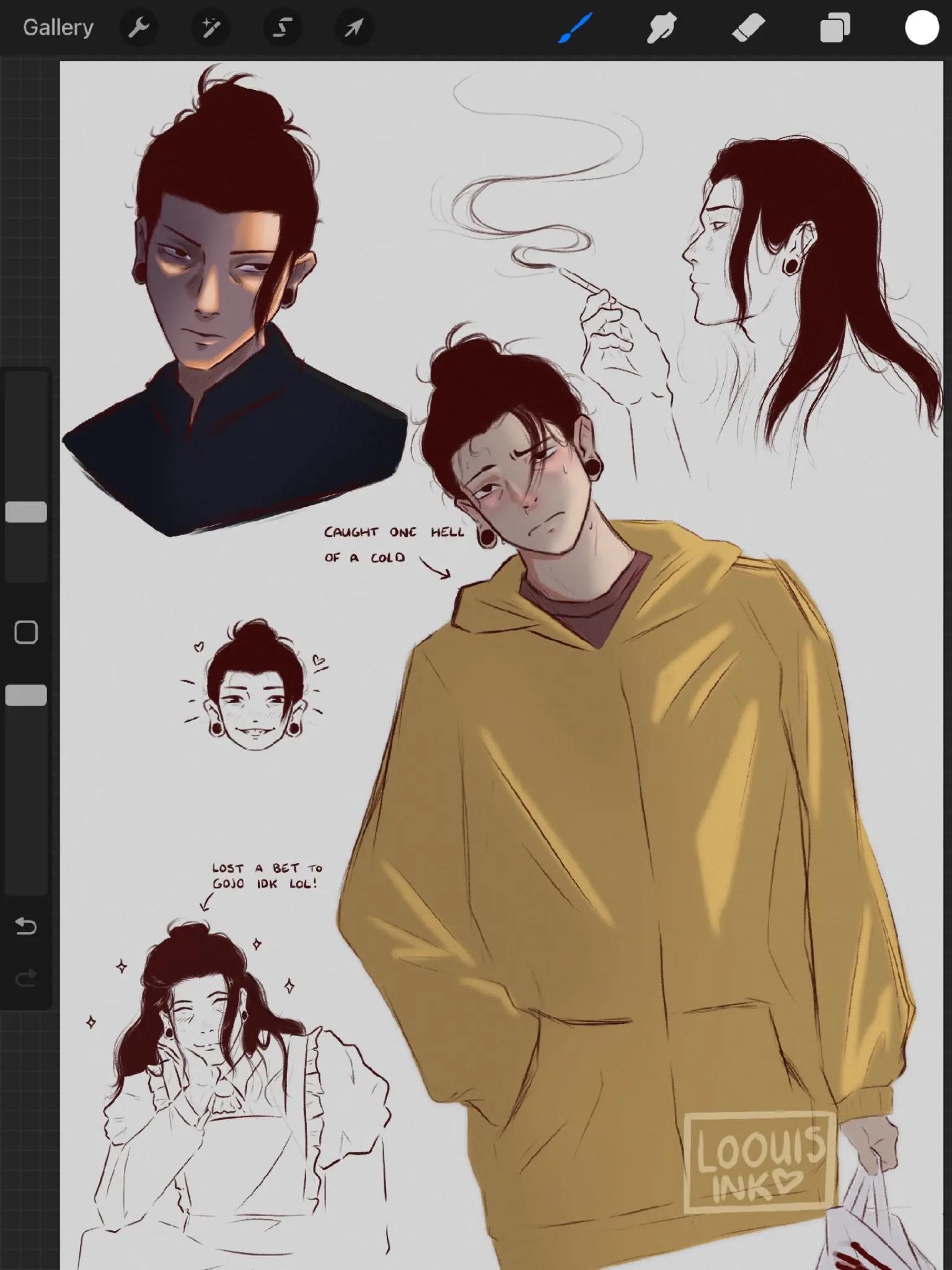Redo the last undone action
The height and width of the screenshot is (1270, 952).
point(26,979)
